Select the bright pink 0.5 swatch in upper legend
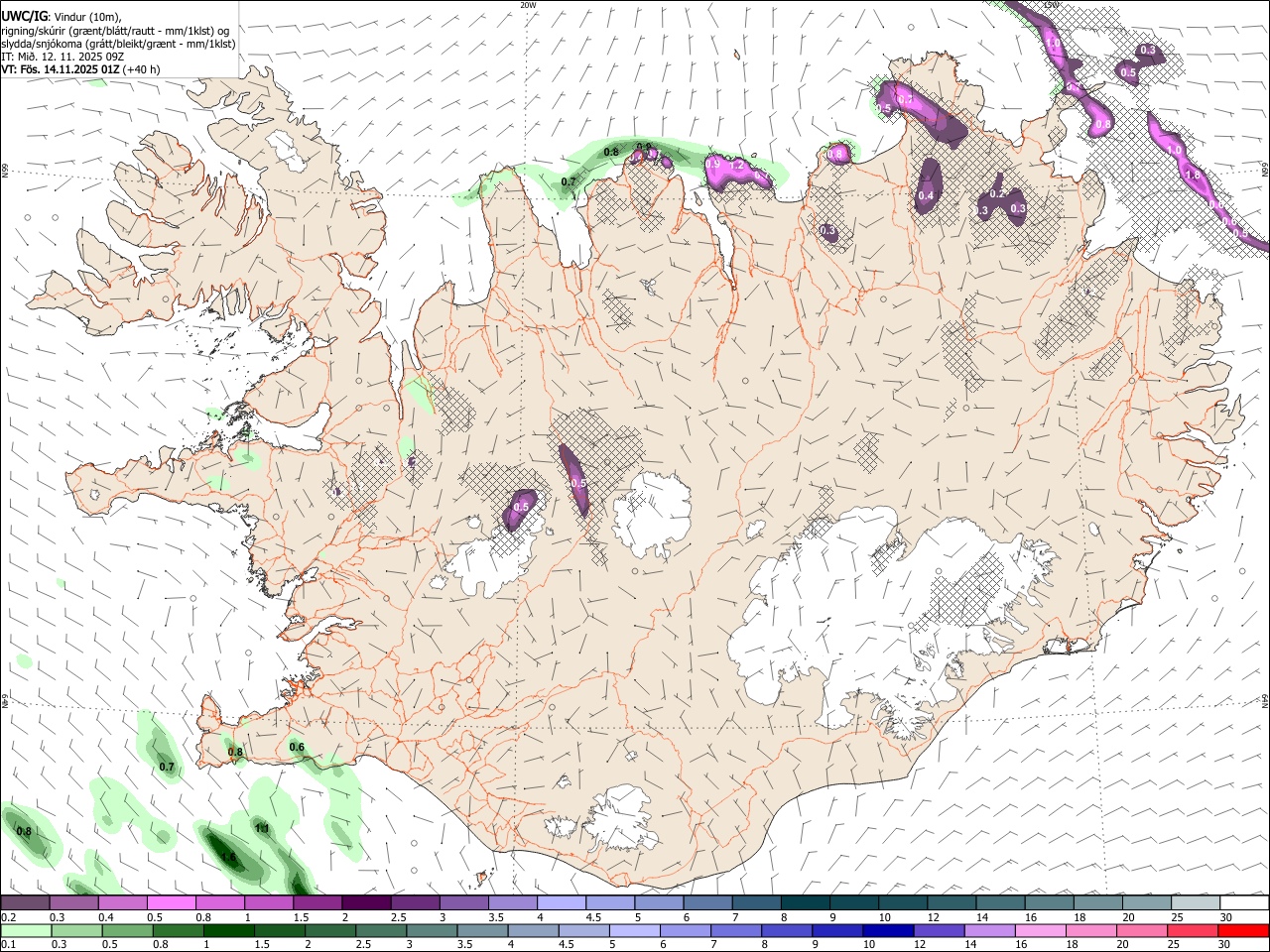 click(x=171, y=903)
